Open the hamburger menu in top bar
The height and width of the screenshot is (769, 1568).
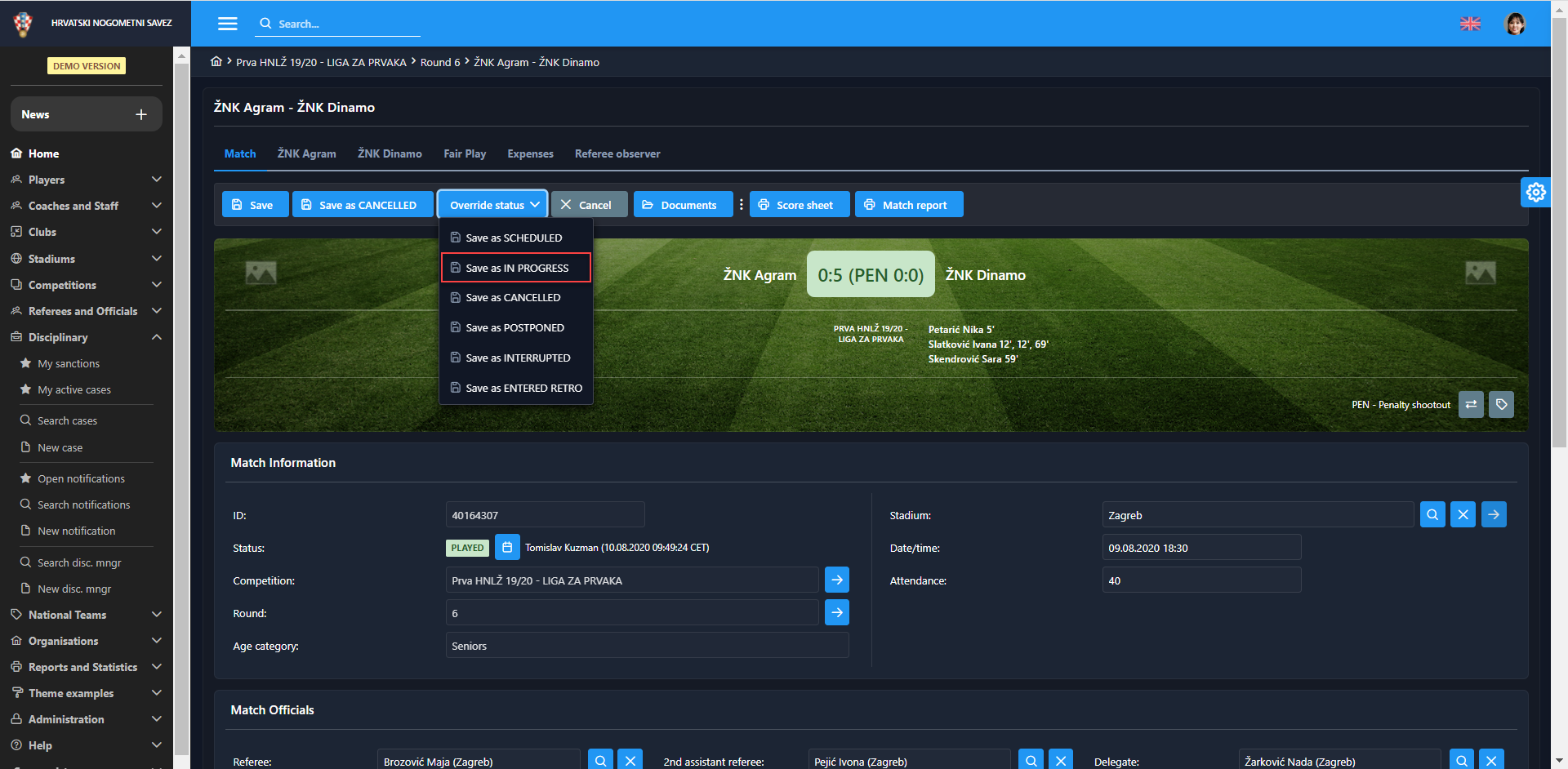pyautogui.click(x=227, y=24)
